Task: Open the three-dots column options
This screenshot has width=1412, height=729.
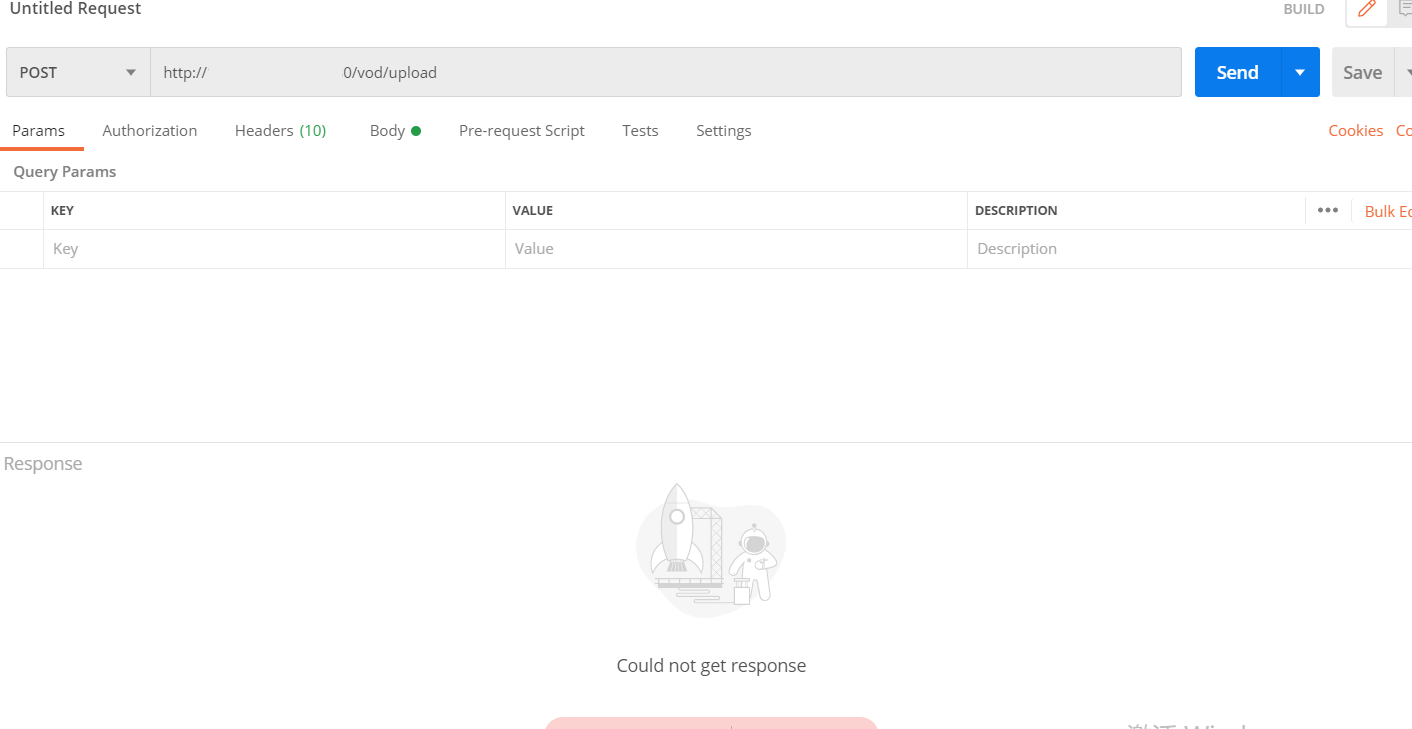Action: click(x=1328, y=210)
